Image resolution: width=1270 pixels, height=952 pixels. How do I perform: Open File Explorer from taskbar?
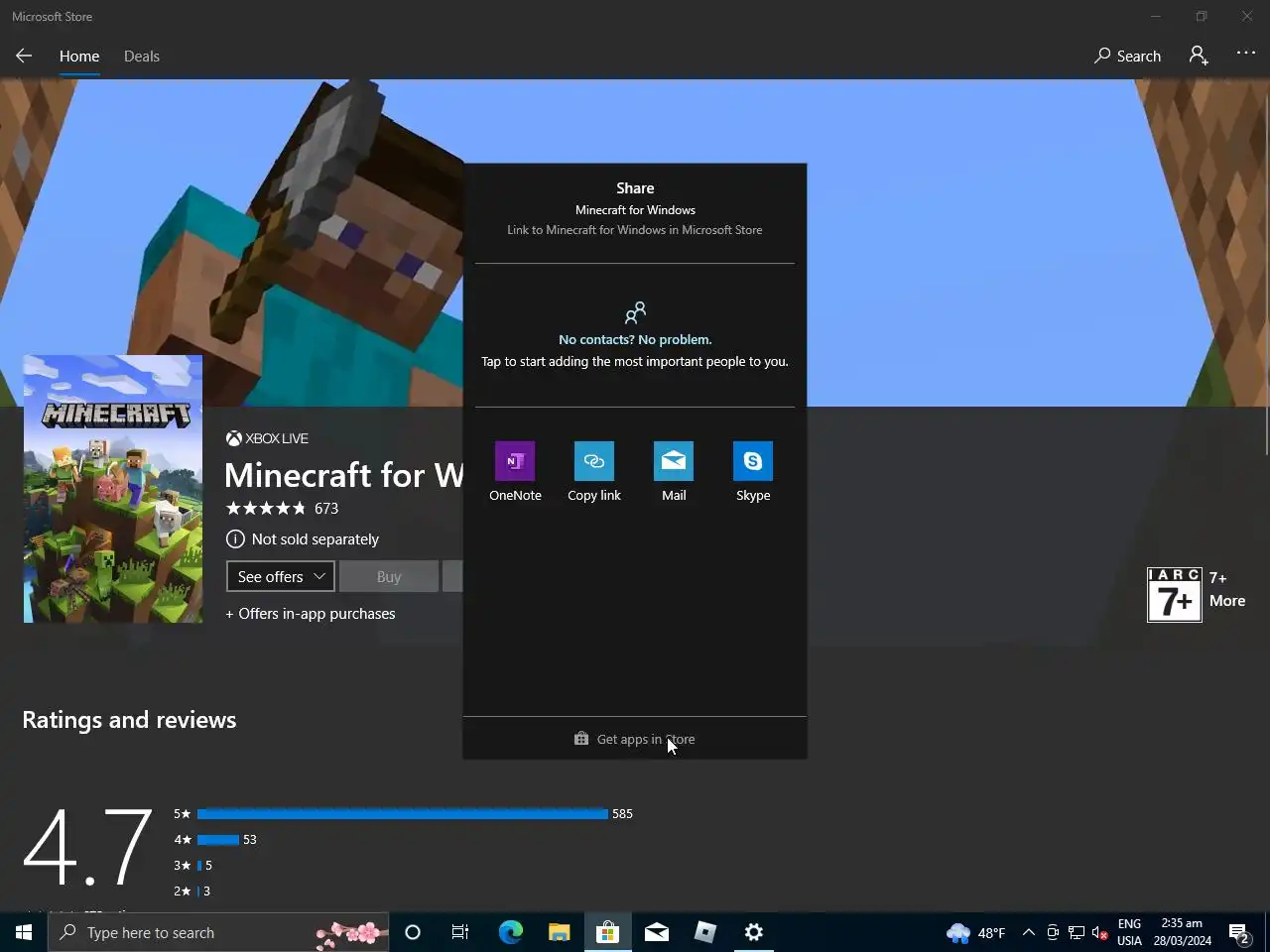point(559,932)
